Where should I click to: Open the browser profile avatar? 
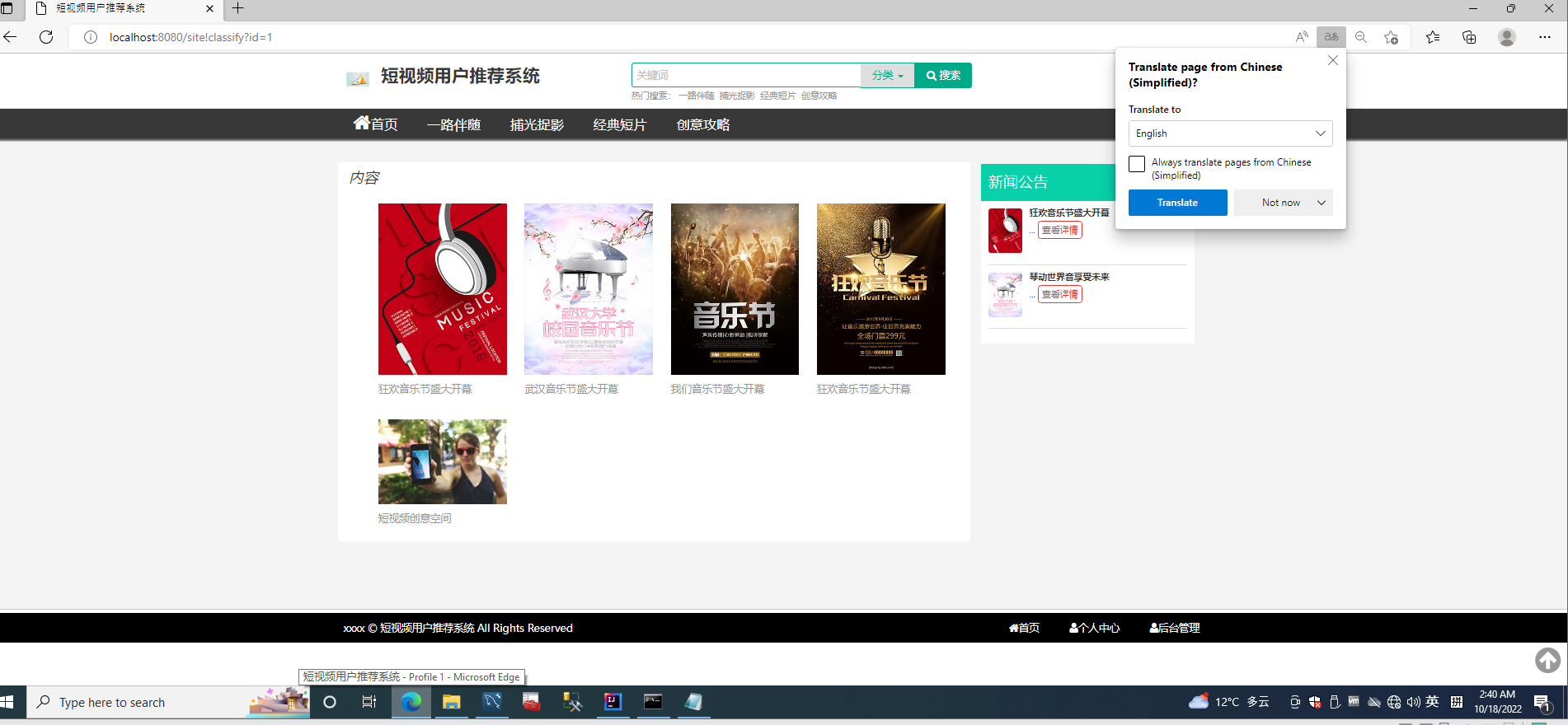pyautogui.click(x=1507, y=37)
